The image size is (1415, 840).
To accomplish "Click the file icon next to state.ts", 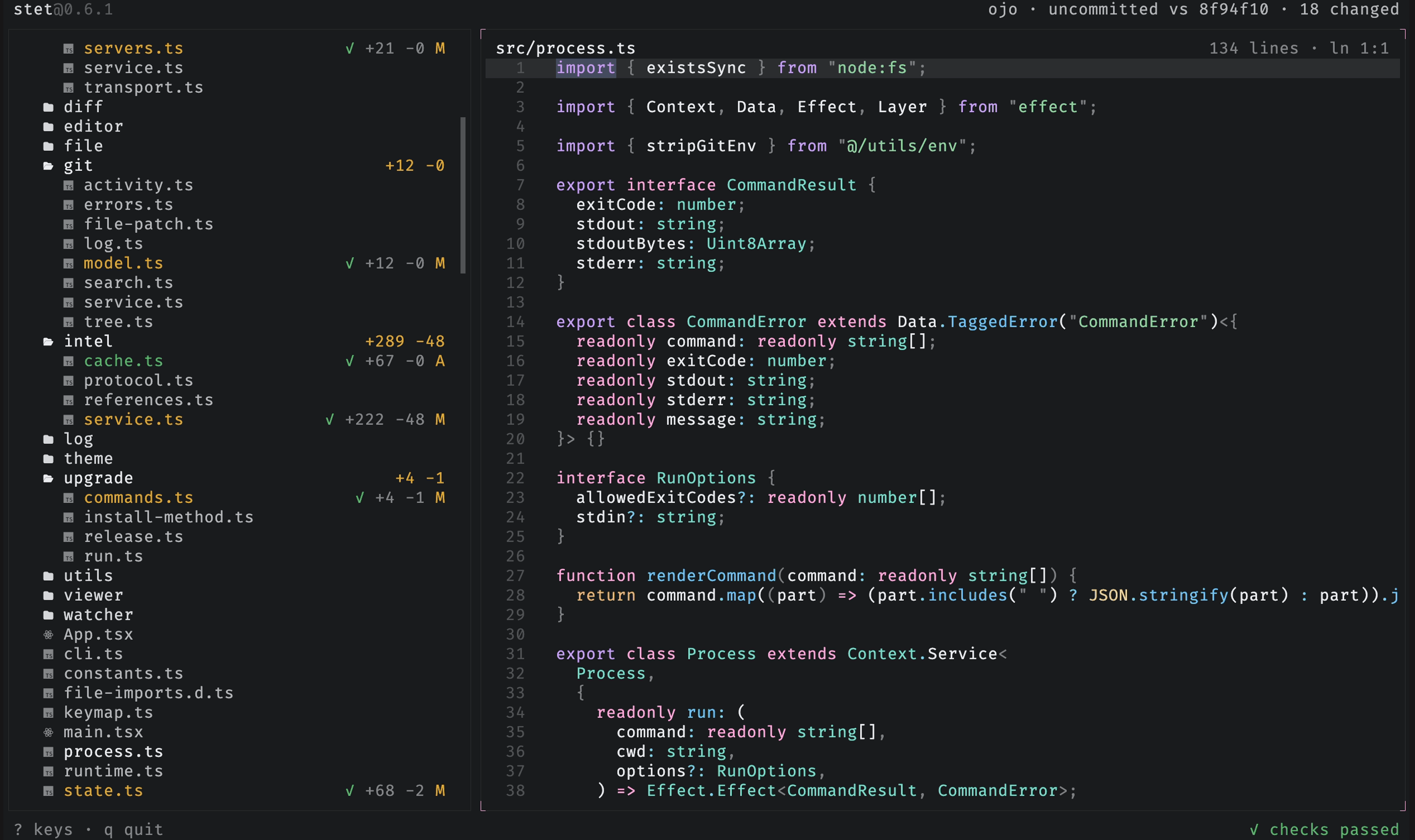I will 49,791.
